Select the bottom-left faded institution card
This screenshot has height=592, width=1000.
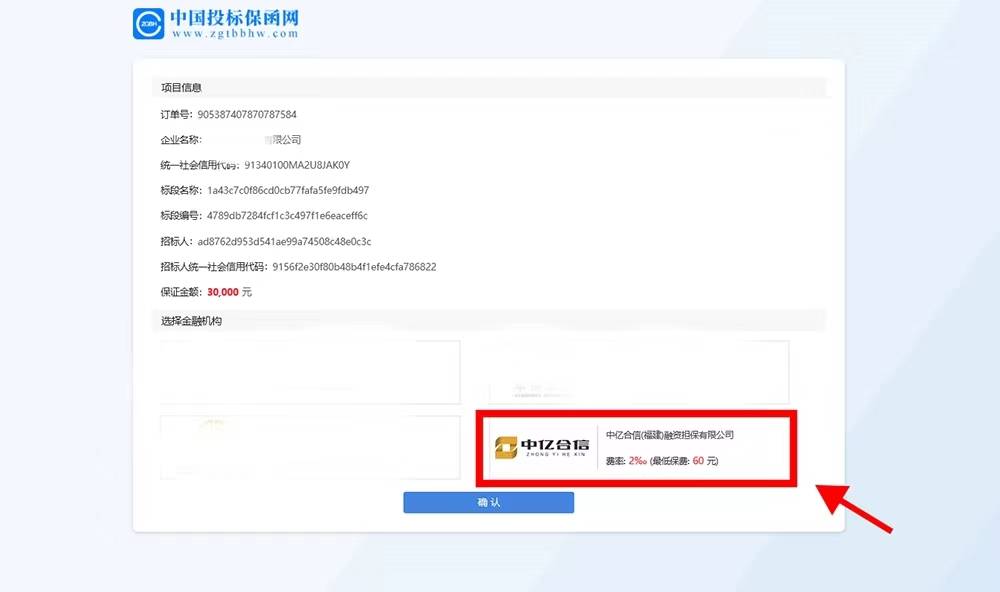[310, 445]
